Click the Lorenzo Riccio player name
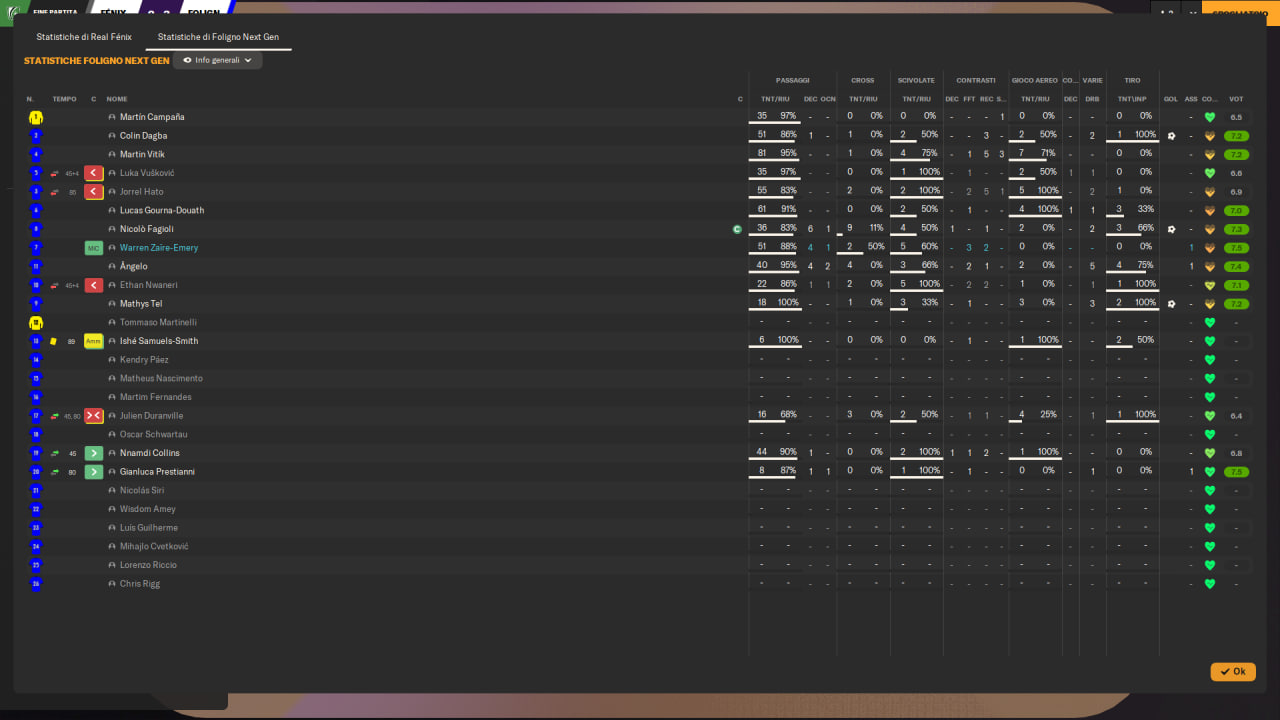The width and height of the screenshot is (1280, 720). click(148, 565)
